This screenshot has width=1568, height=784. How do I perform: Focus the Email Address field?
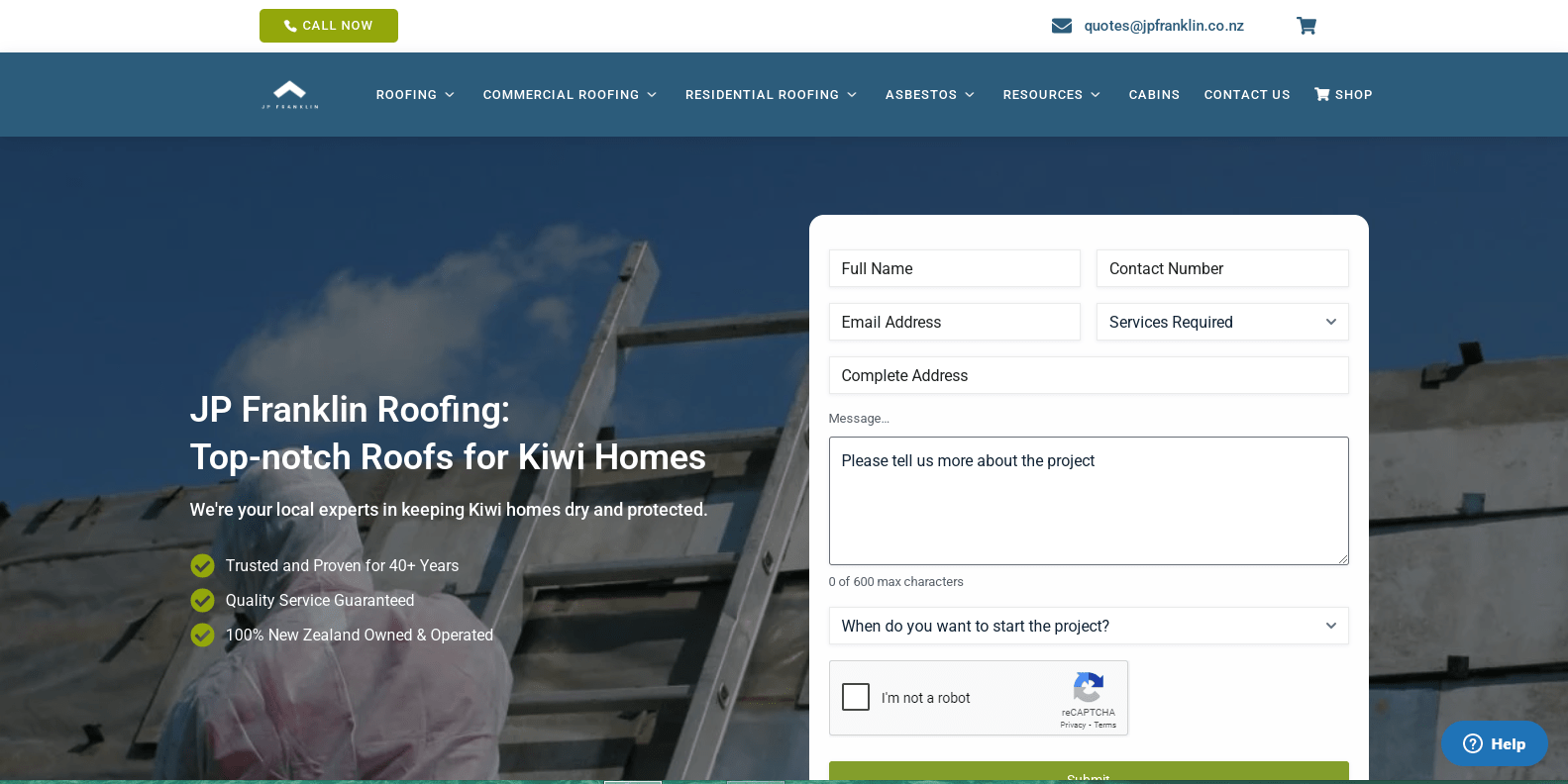[955, 322]
